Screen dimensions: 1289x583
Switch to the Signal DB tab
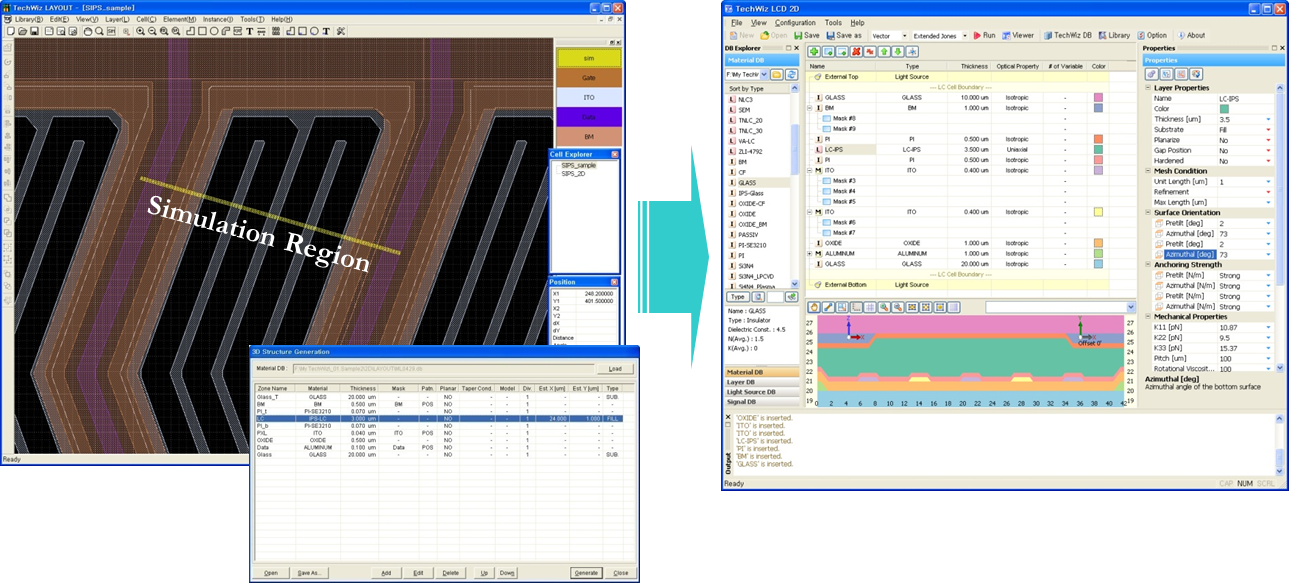(x=762, y=402)
